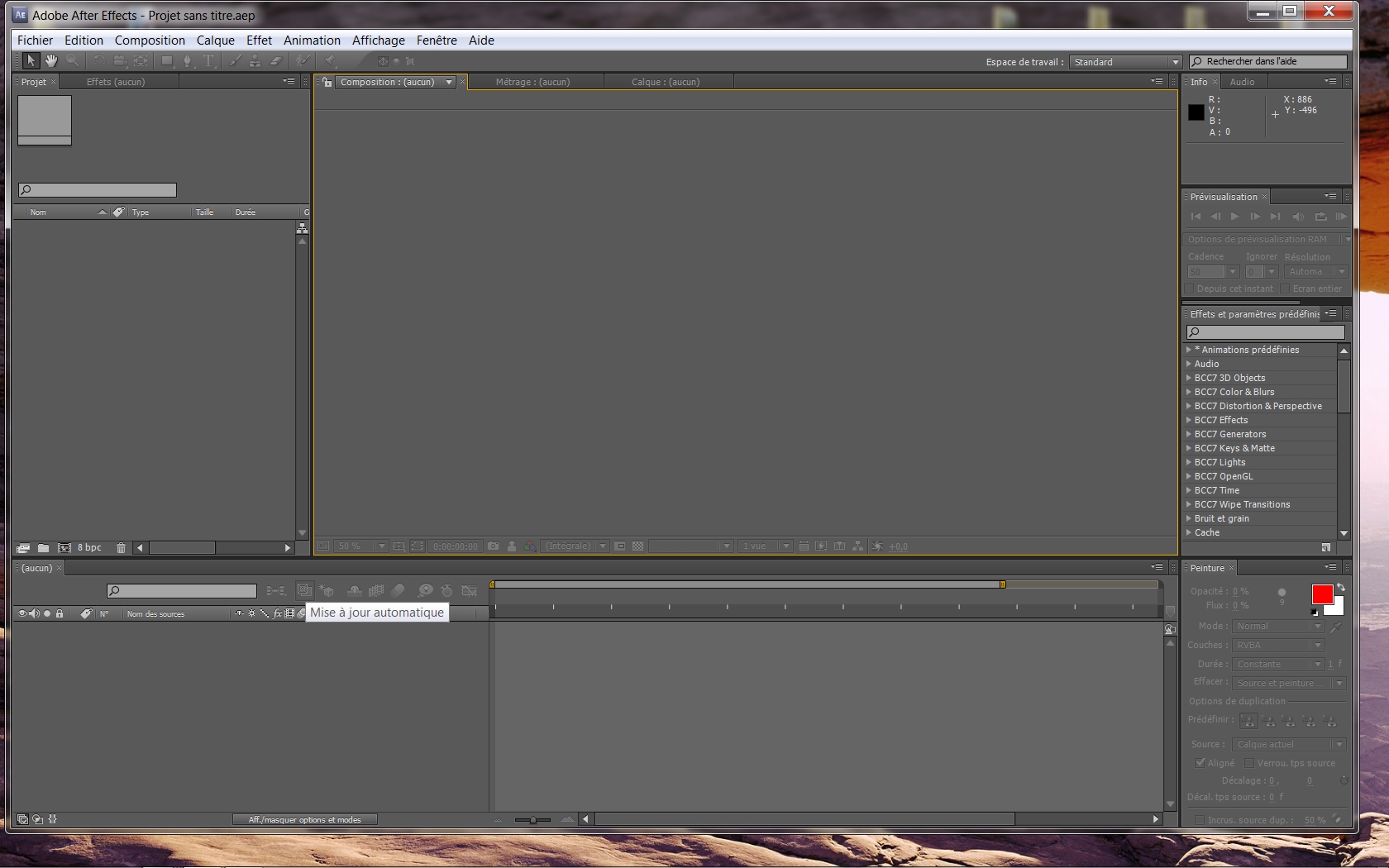Screen dimensions: 1389x868
Task: Select the Pan Behind tool
Action: (141, 60)
